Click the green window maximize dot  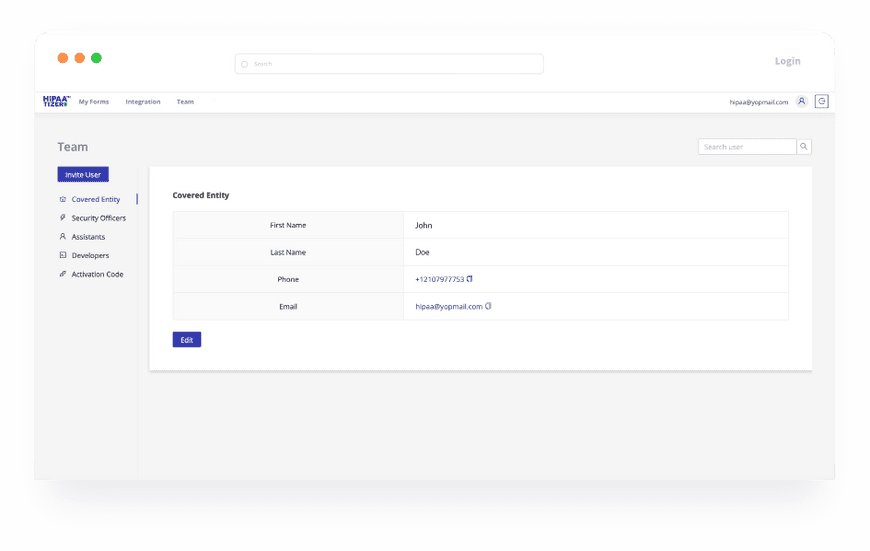[x=96, y=58]
